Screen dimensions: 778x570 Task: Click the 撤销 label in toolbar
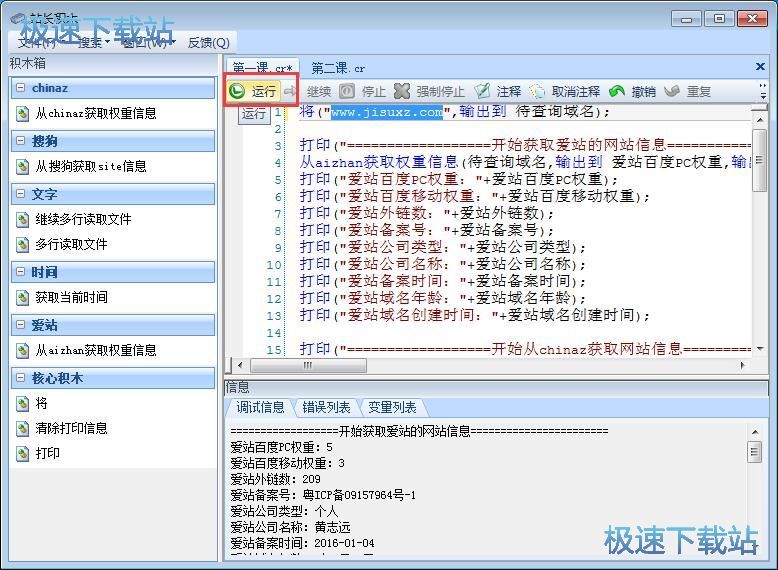click(644, 91)
